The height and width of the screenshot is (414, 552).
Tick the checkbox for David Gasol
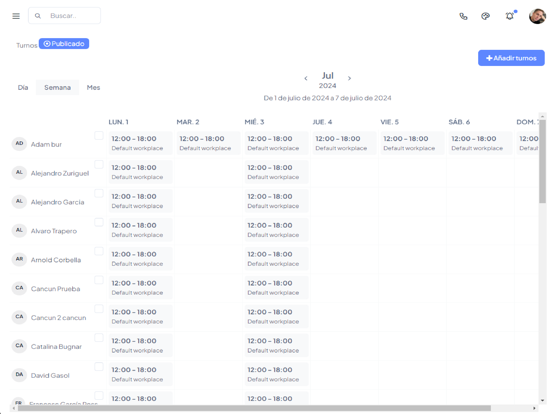point(99,366)
